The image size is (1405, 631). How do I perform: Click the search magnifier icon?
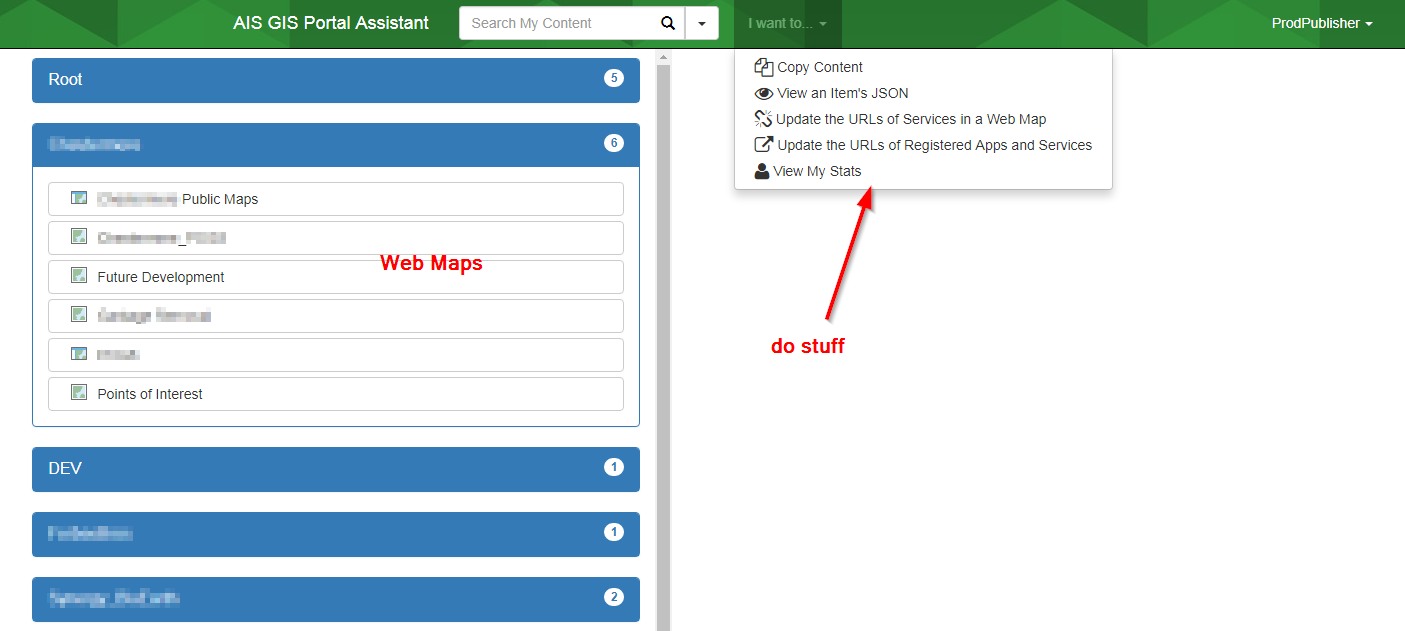pos(668,23)
